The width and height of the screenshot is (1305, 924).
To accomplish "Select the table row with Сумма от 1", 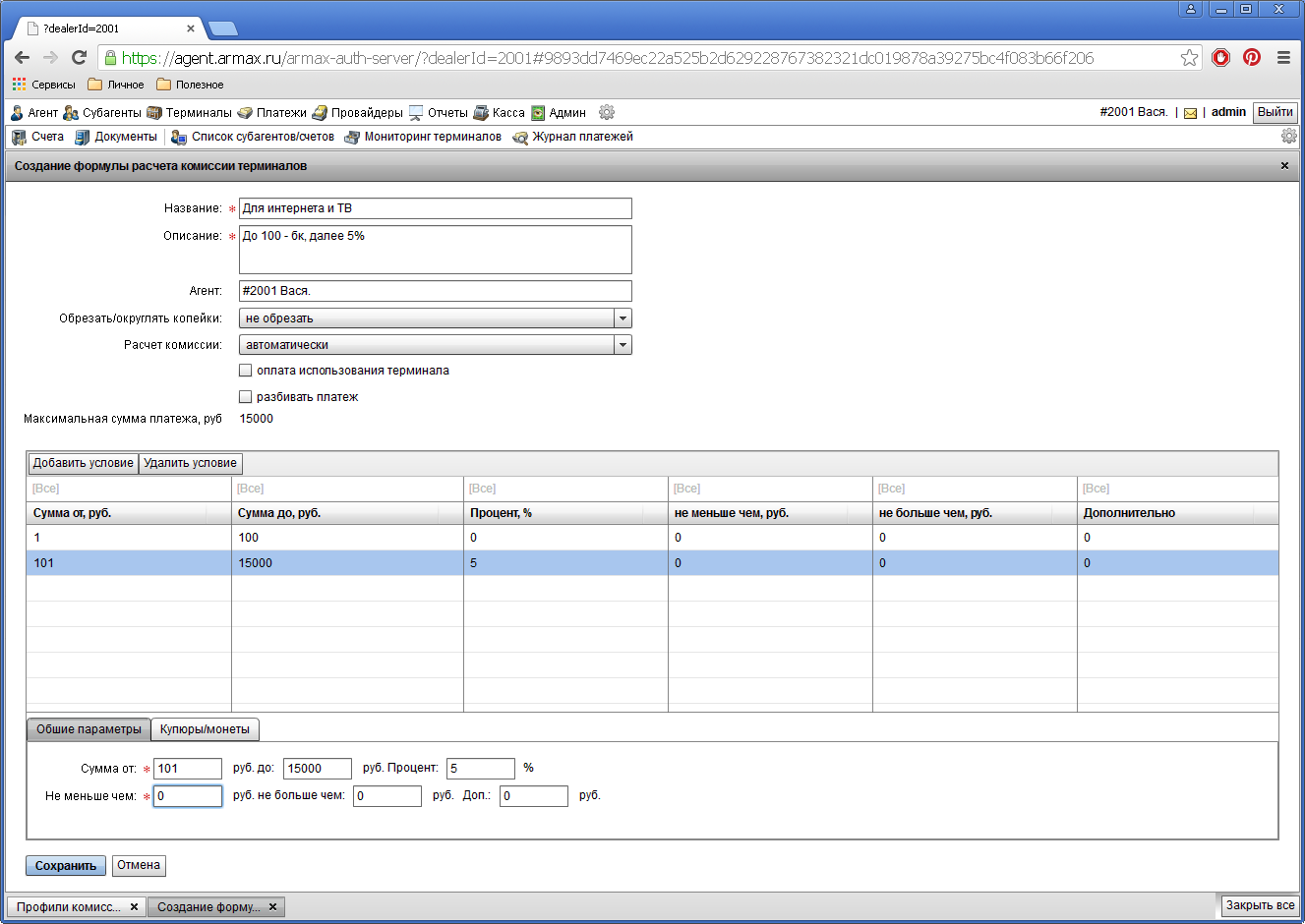I will 652,538.
